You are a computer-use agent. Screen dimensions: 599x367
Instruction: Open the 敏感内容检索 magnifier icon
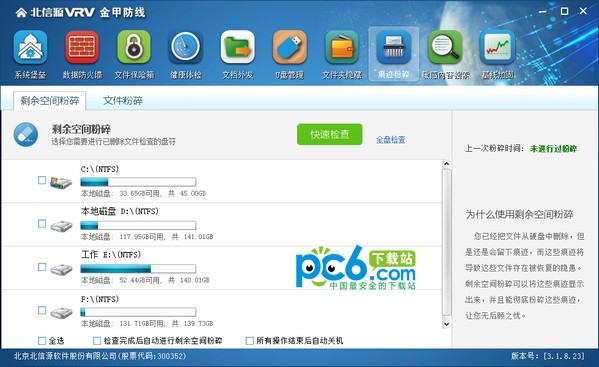point(445,48)
